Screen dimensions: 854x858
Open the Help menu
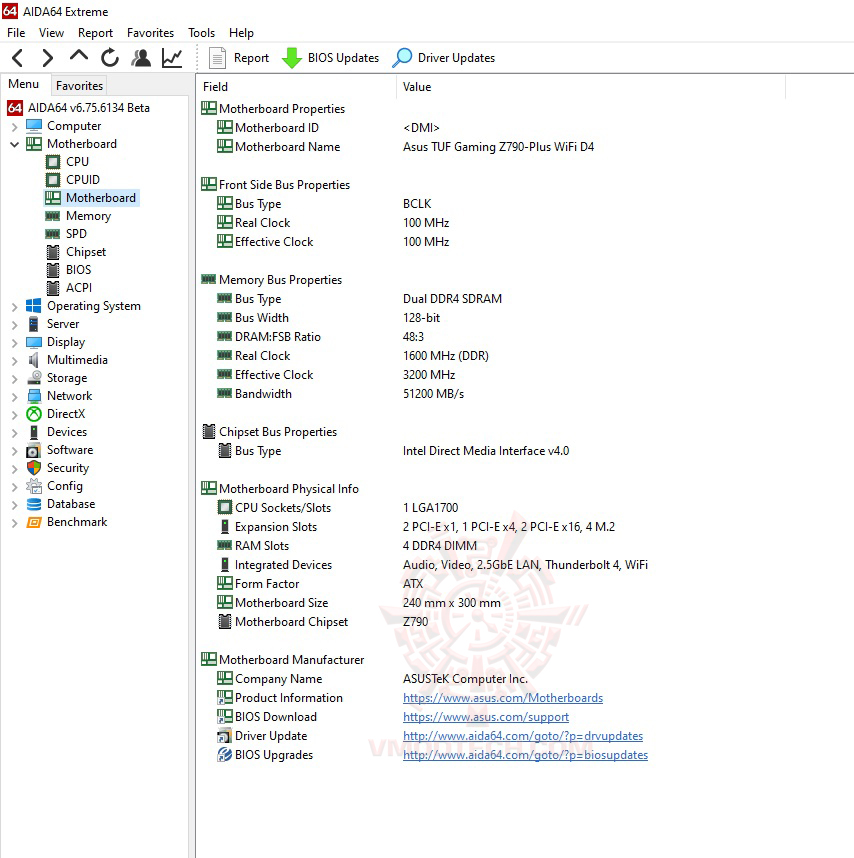pos(241,33)
